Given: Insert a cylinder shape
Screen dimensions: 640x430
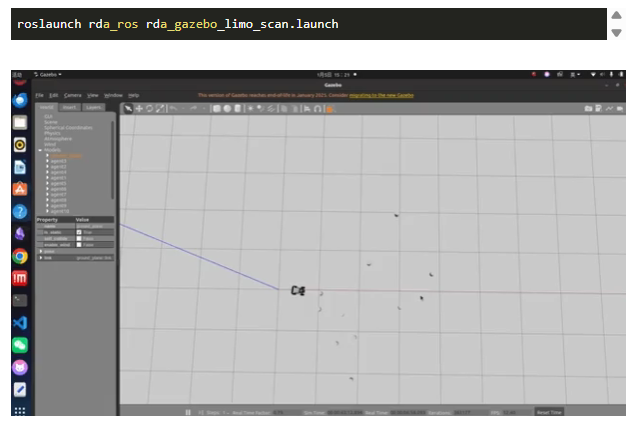Looking at the screenshot, I should (238, 108).
